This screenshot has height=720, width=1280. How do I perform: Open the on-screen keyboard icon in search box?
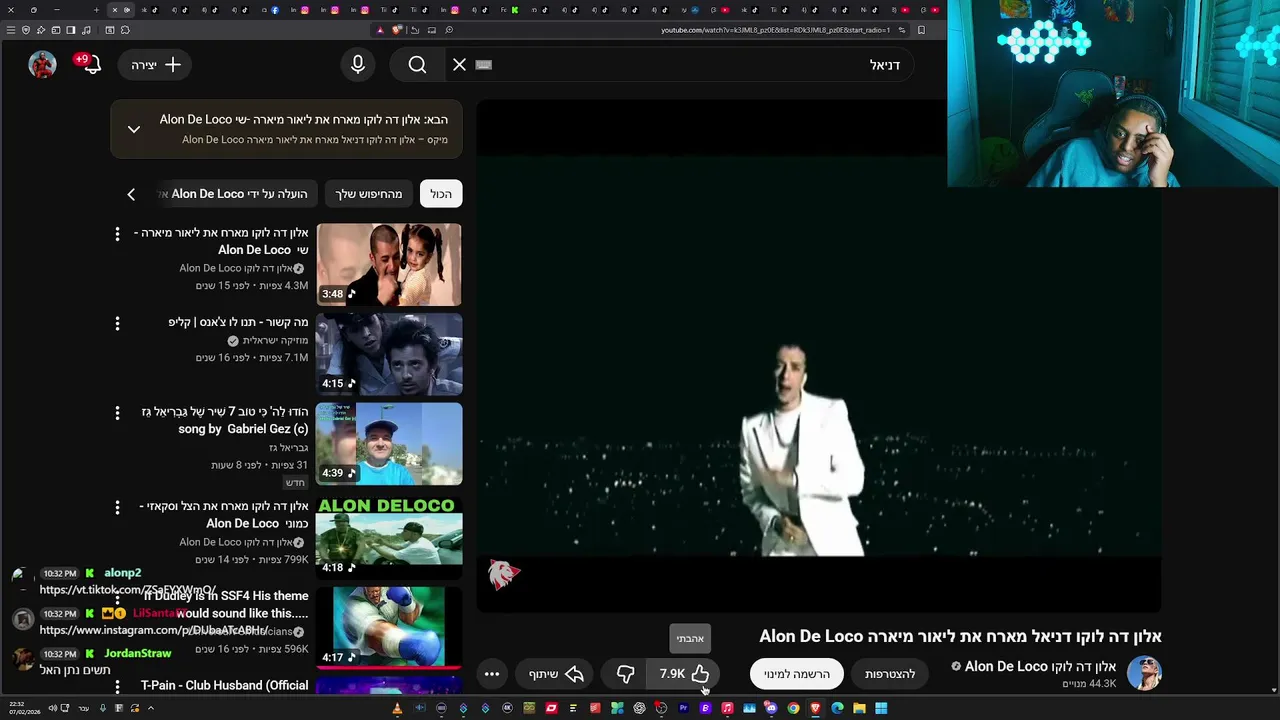click(x=484, y=65)
